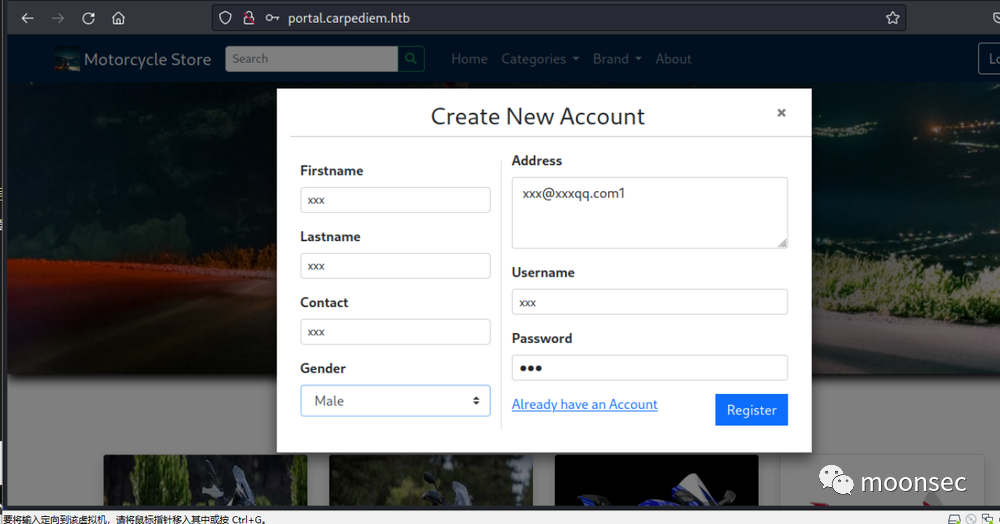This screenshot has width=1000, height=524.
Task: Click the Address textarea resize handle
Action: tap(783, 243)
